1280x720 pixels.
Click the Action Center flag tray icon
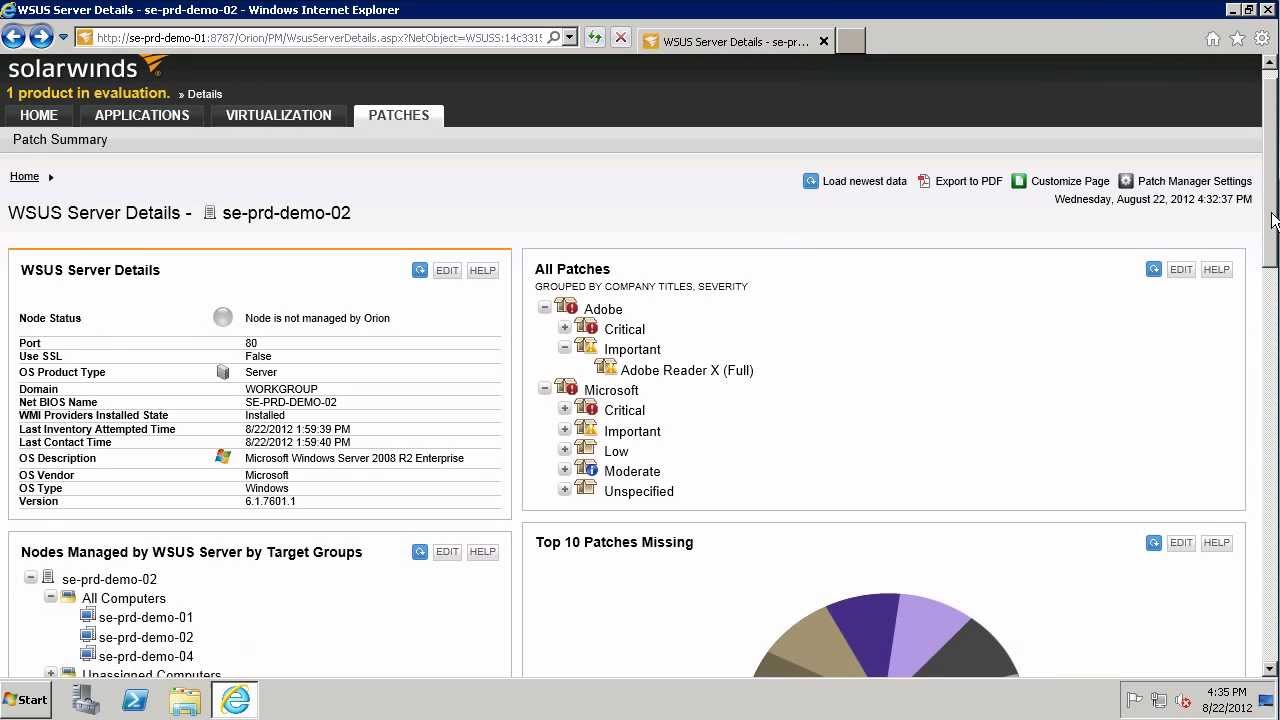(1134, 700)
